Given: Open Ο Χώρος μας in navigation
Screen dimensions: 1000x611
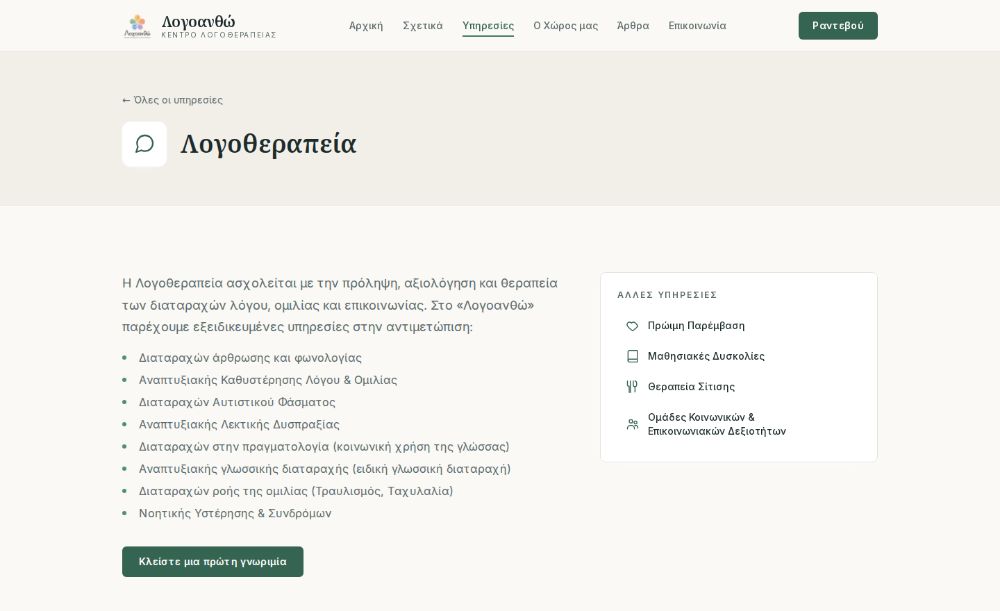Looking at the screenshot, I should pos(566,26).
